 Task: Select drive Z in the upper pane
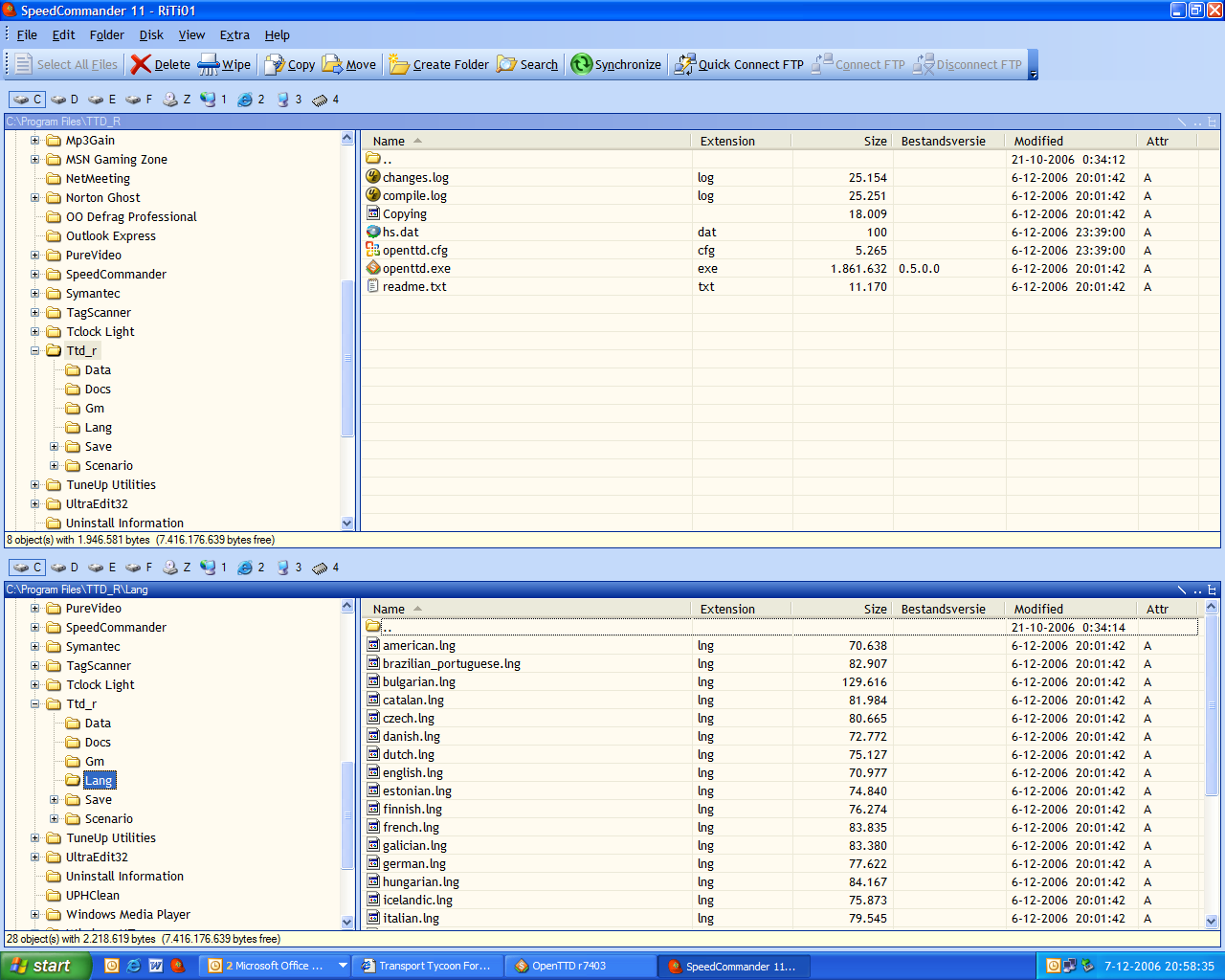(x=176, y=100)
